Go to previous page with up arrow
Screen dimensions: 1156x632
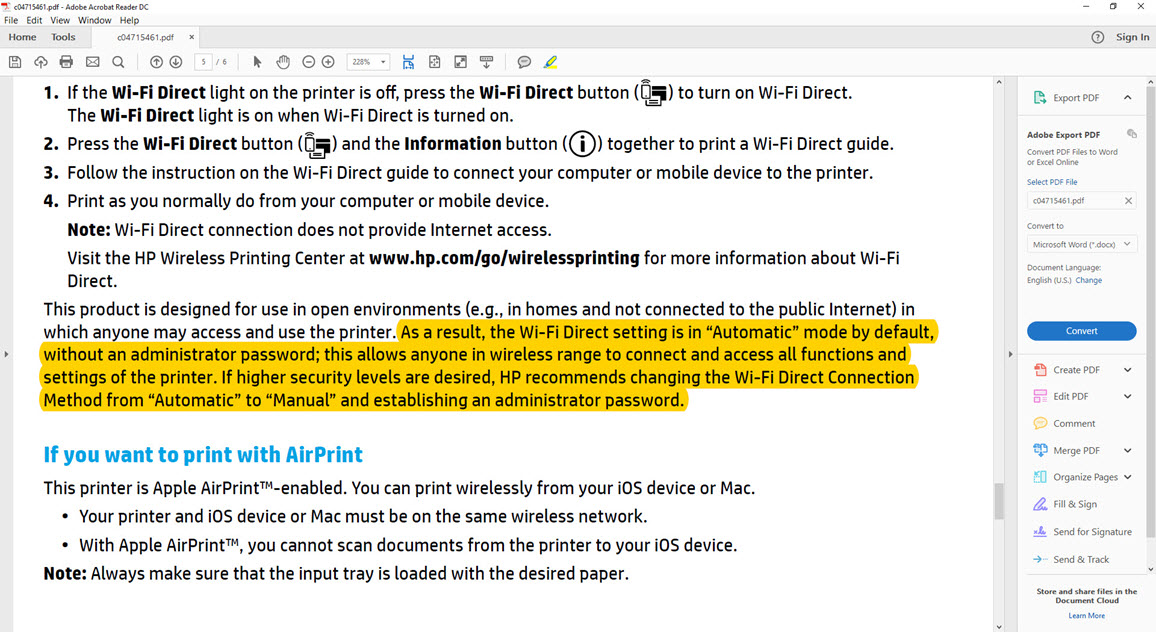pyautogui.click(x=156, y=62)
